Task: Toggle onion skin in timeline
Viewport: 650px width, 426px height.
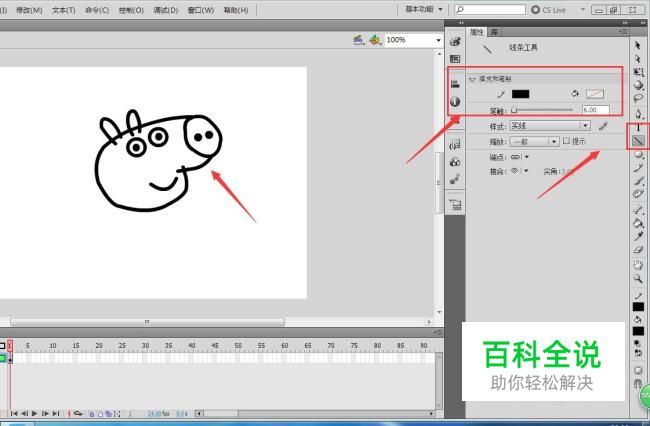Action: (92, 414)
